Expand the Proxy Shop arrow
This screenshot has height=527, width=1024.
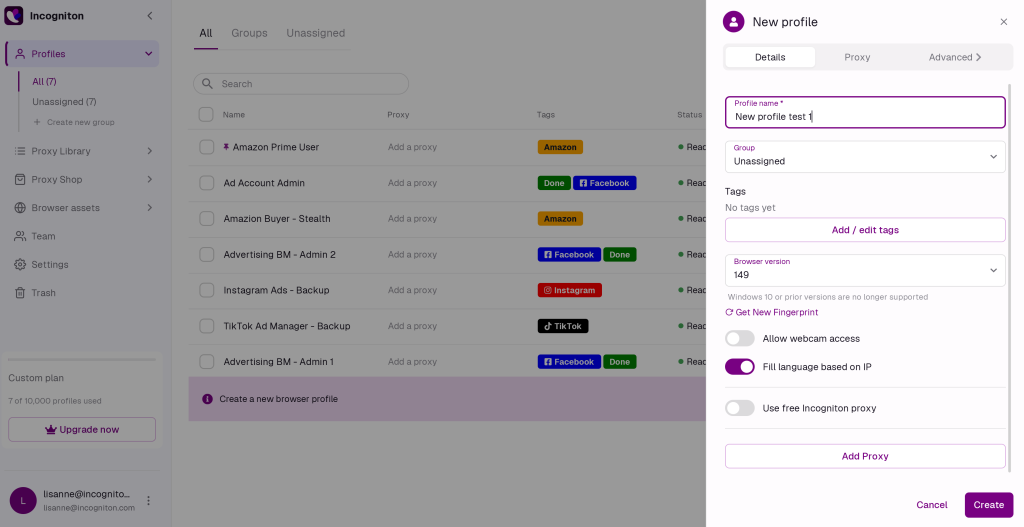tap(150, 180)
